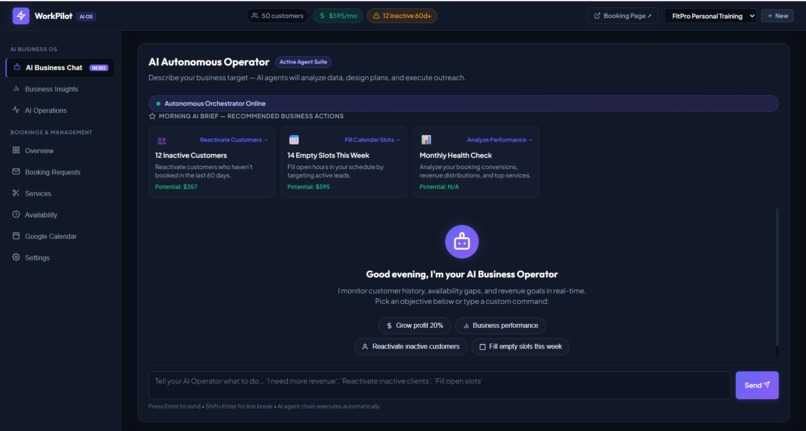Click the WorkPilot lightning logo icon
Viewport: 806px width, 431px height.
21,16
